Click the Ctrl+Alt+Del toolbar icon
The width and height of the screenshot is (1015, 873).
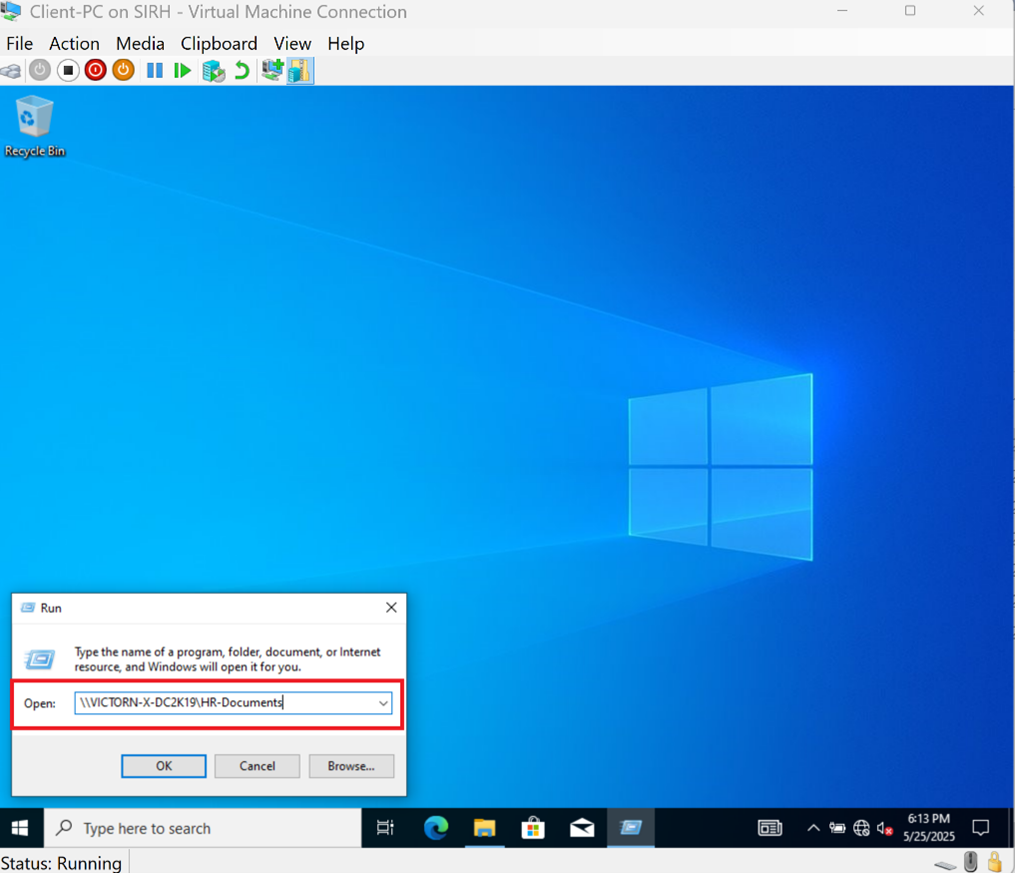[11, 71]
